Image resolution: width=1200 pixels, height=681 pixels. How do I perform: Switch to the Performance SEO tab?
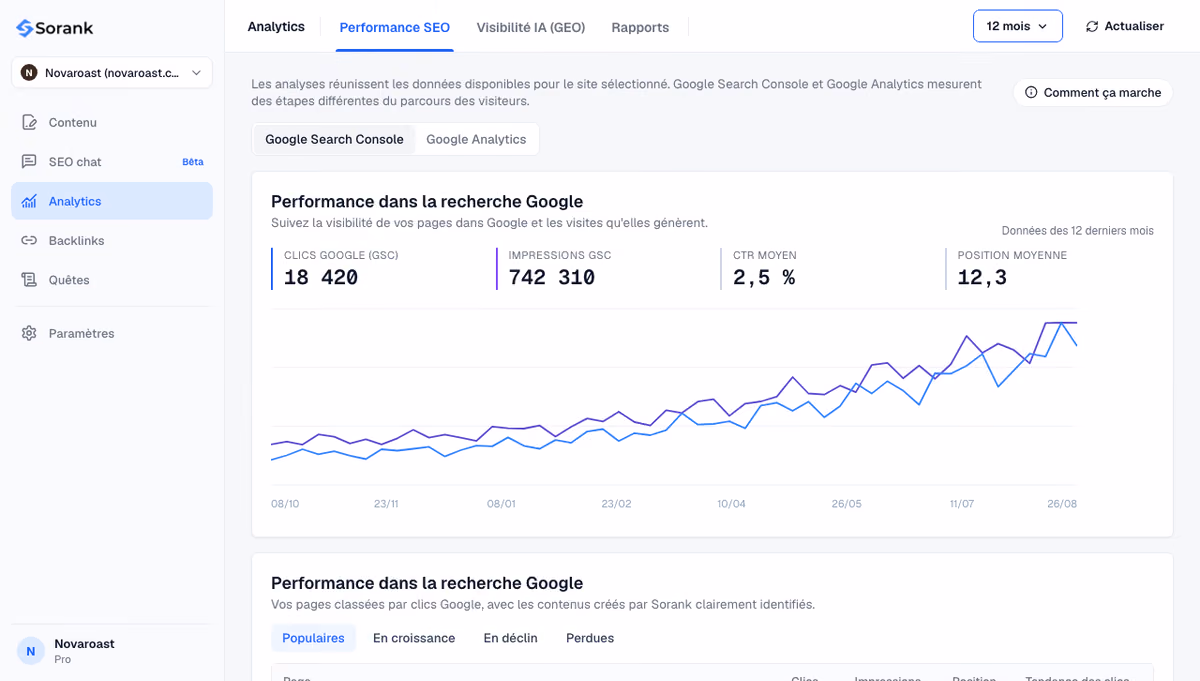coord(395,27)
